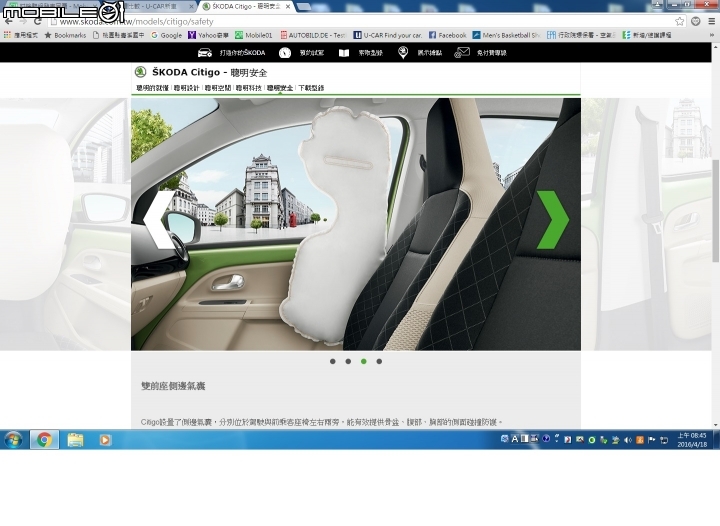Screen dimensions: 720x526
Task: Open the Bookmarks folder in bookmarks bar
Action: coord(65,35)
